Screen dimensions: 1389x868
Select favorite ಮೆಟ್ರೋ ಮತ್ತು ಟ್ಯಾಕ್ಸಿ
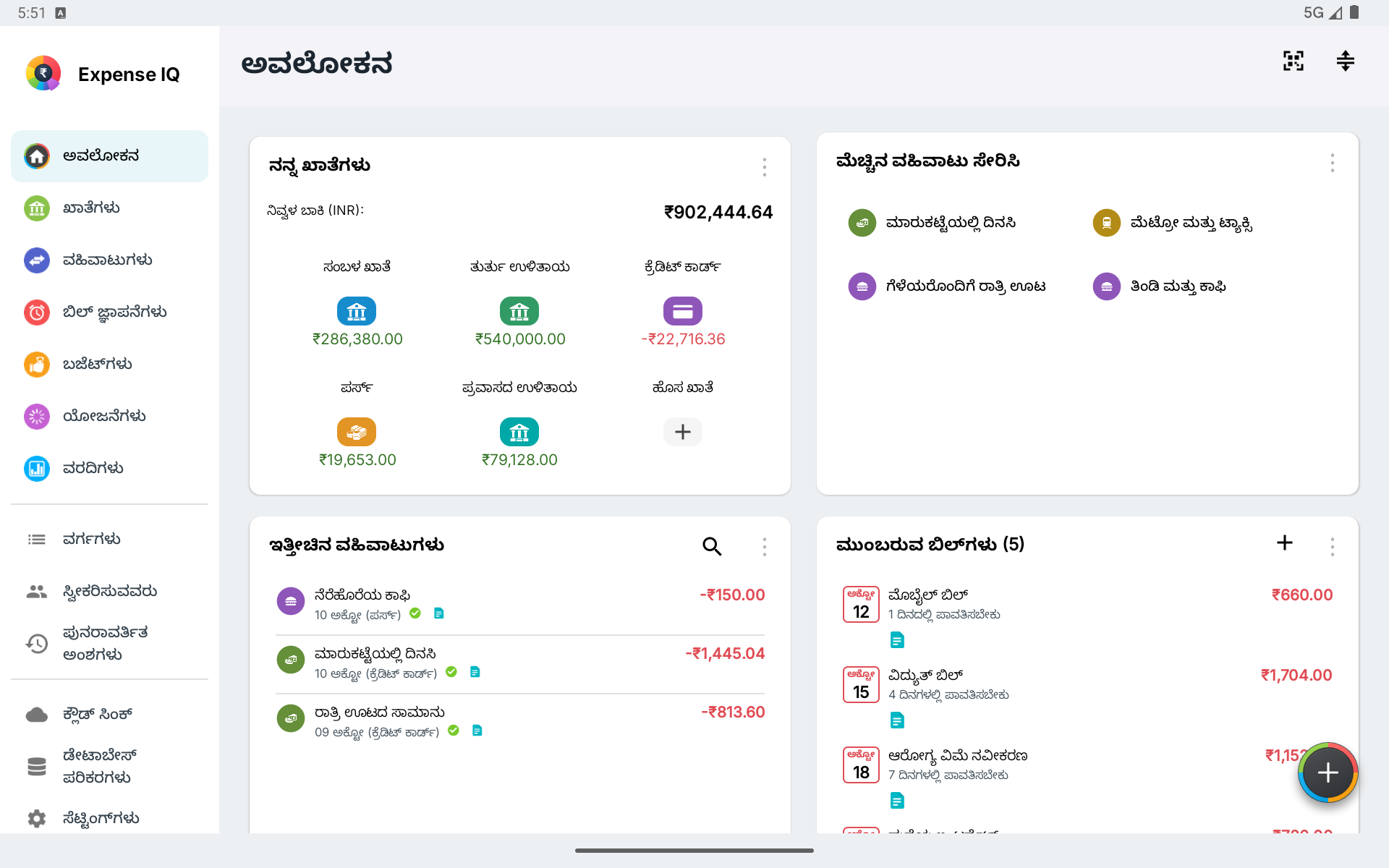1173,223
